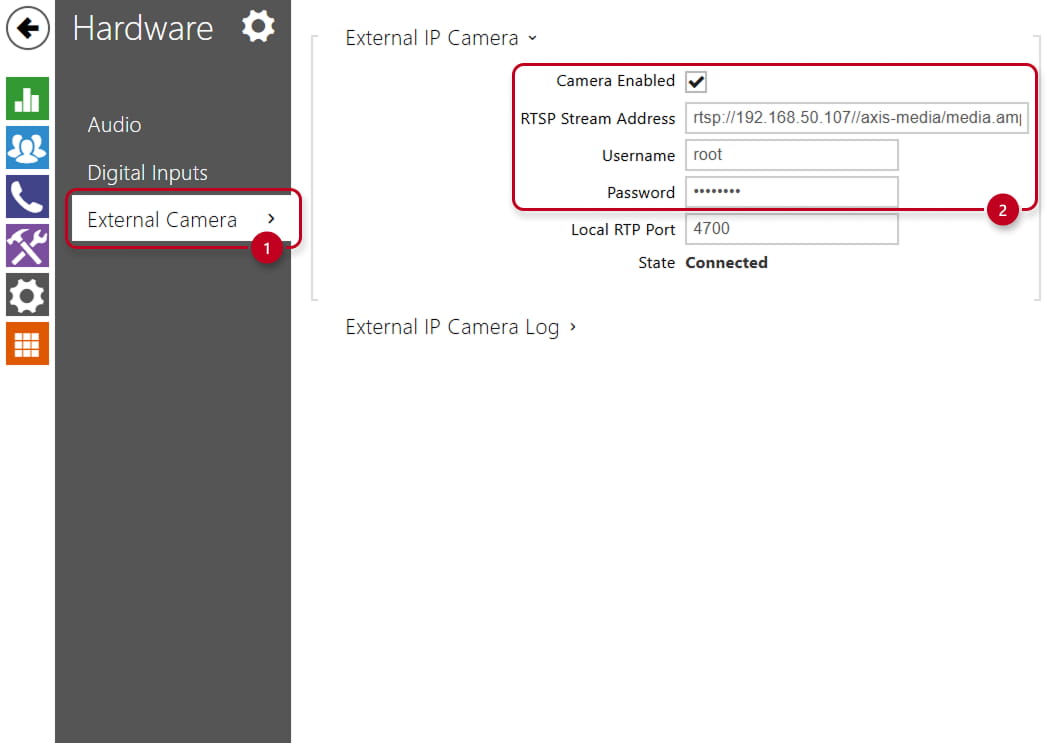Click the Password label text
Screen dimensions: 1049x743
point(641,193)
